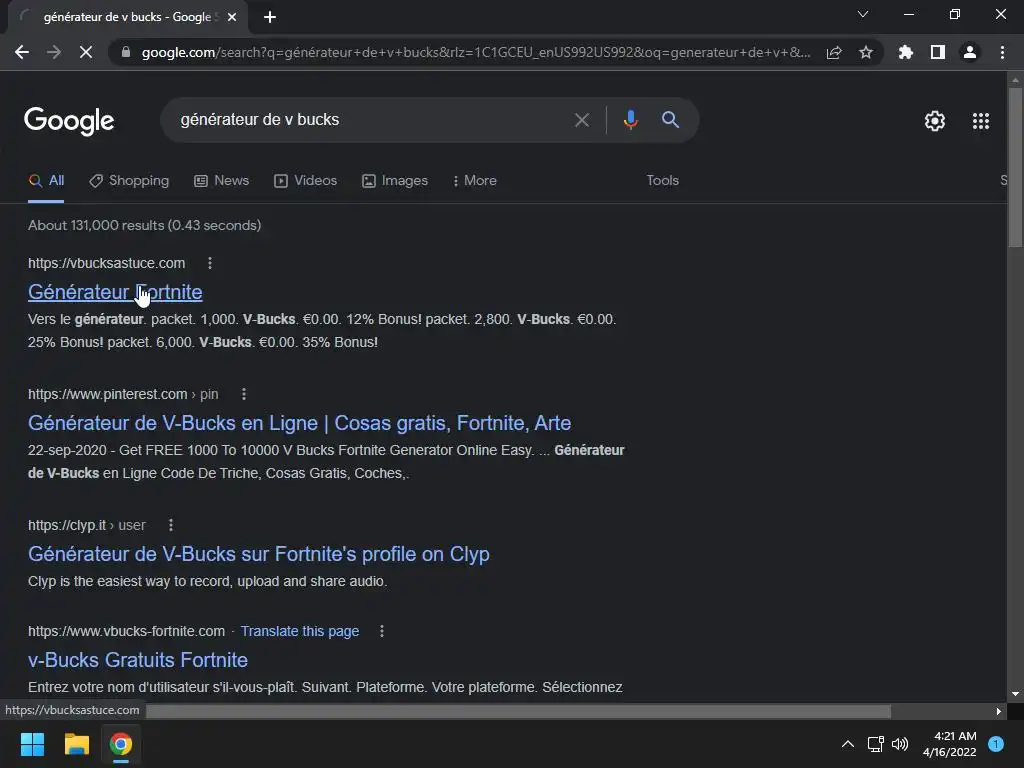
Task: Stop loading the page
Action: [x=86, y=52]
